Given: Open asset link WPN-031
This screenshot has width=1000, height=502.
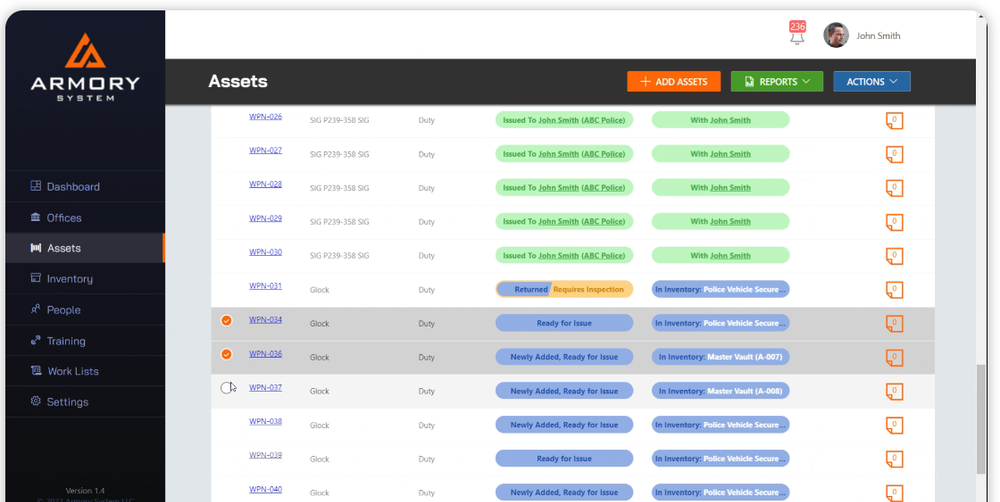Looking at the screenshot, I should [x=265, y=286].
